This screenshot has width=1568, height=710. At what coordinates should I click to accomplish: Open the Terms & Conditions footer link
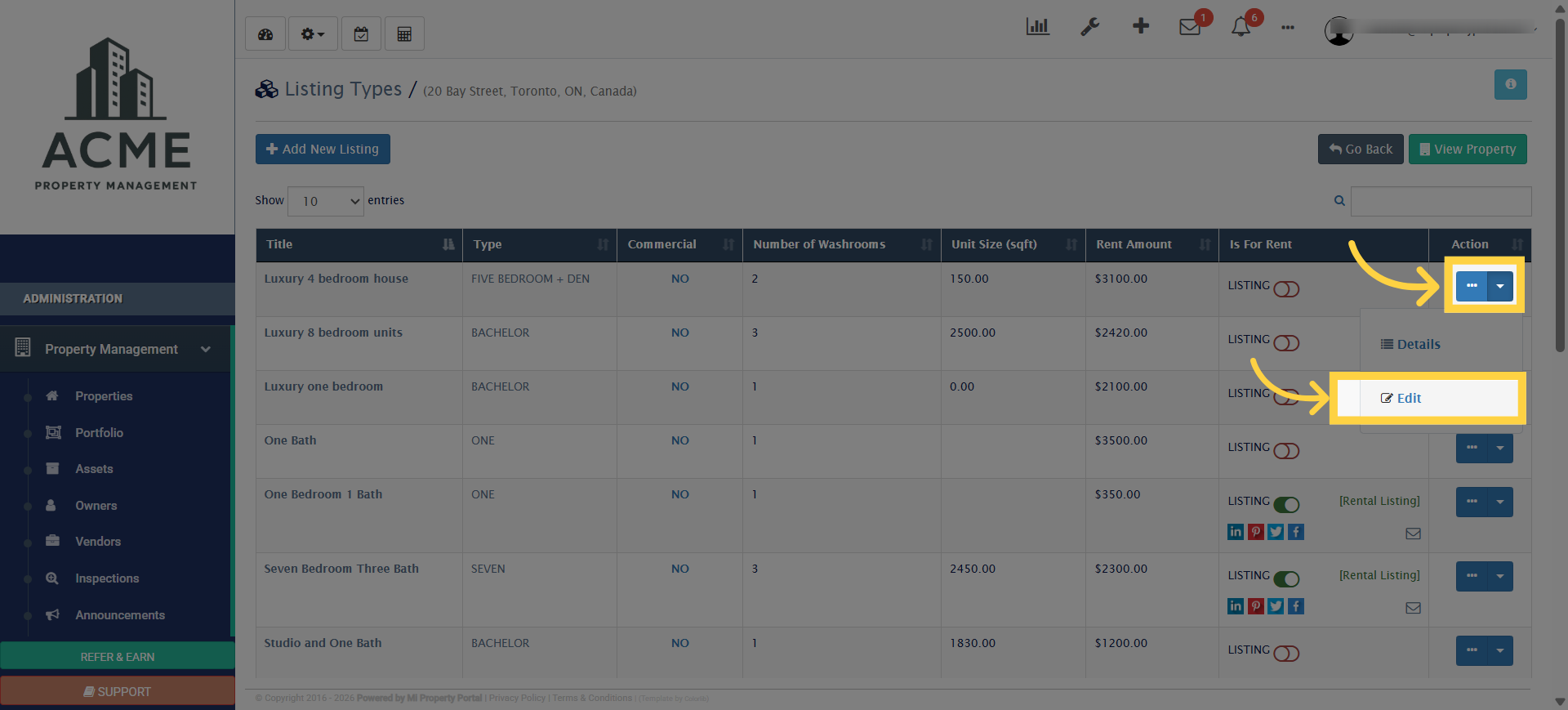click(592, 698)
